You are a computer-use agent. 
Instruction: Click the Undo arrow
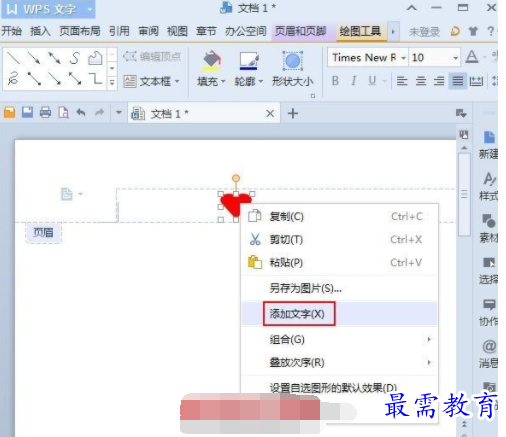point(81,113)
